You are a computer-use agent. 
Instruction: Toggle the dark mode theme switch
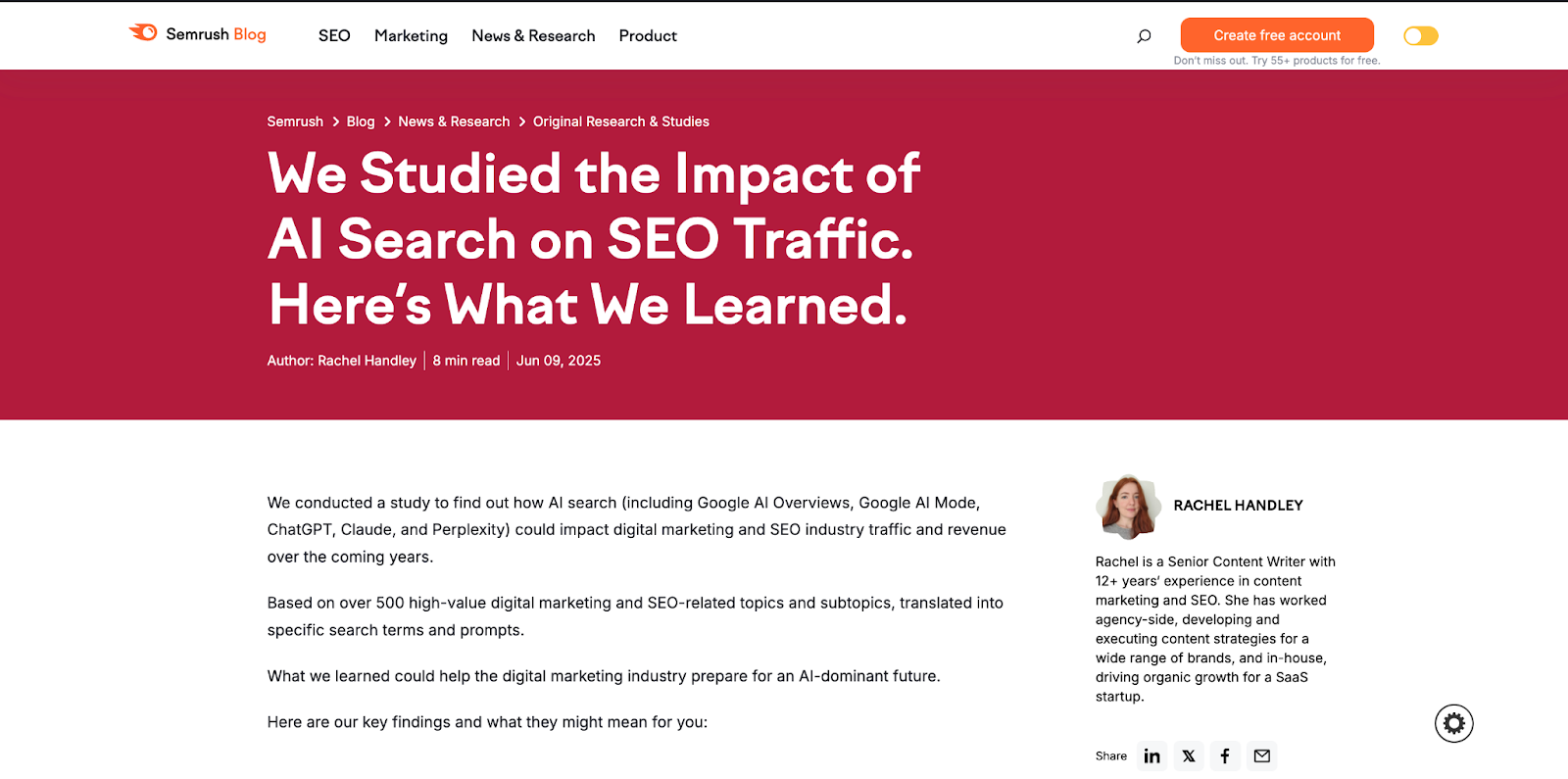point(1421,36)
